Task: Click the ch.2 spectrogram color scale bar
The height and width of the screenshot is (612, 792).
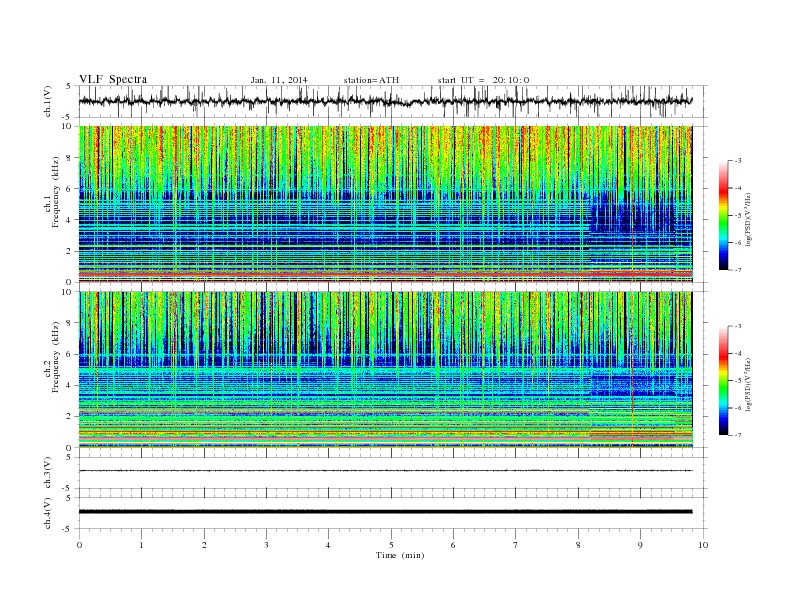Action: click(x=723, y=380)
